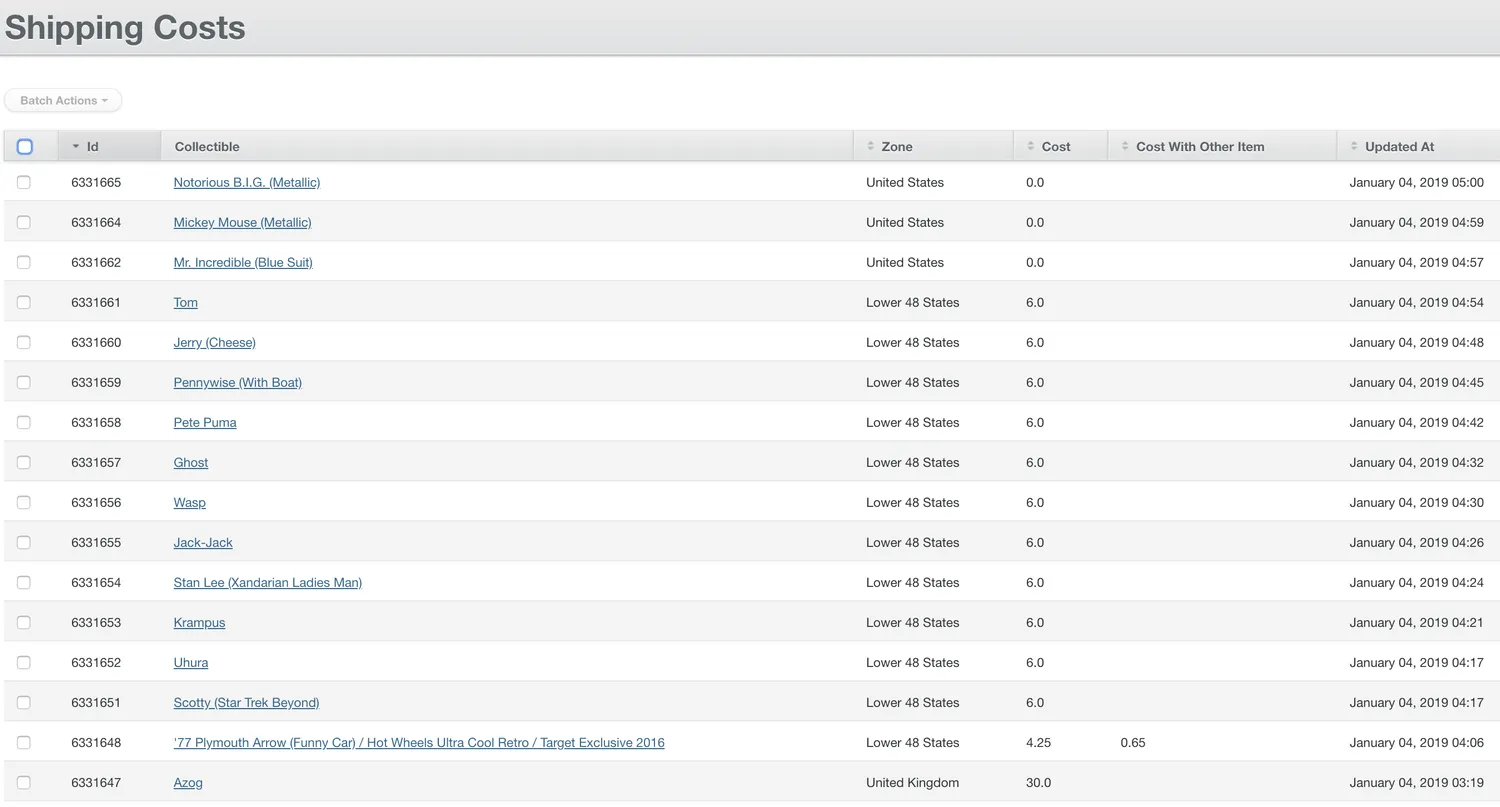Click the Collectible column header
This screenshot has width=1500, height=807.
207,146
